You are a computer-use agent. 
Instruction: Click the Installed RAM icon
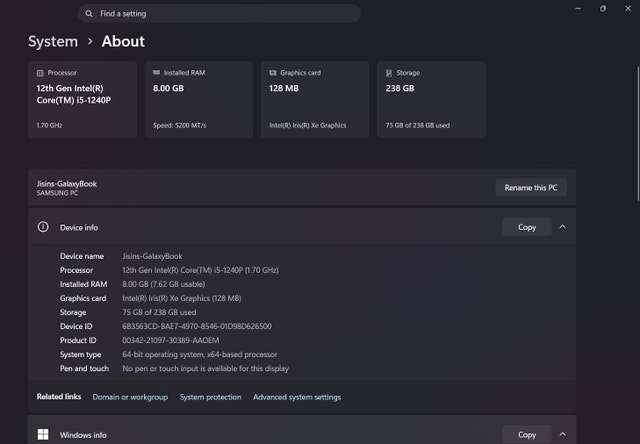(156, 73)
